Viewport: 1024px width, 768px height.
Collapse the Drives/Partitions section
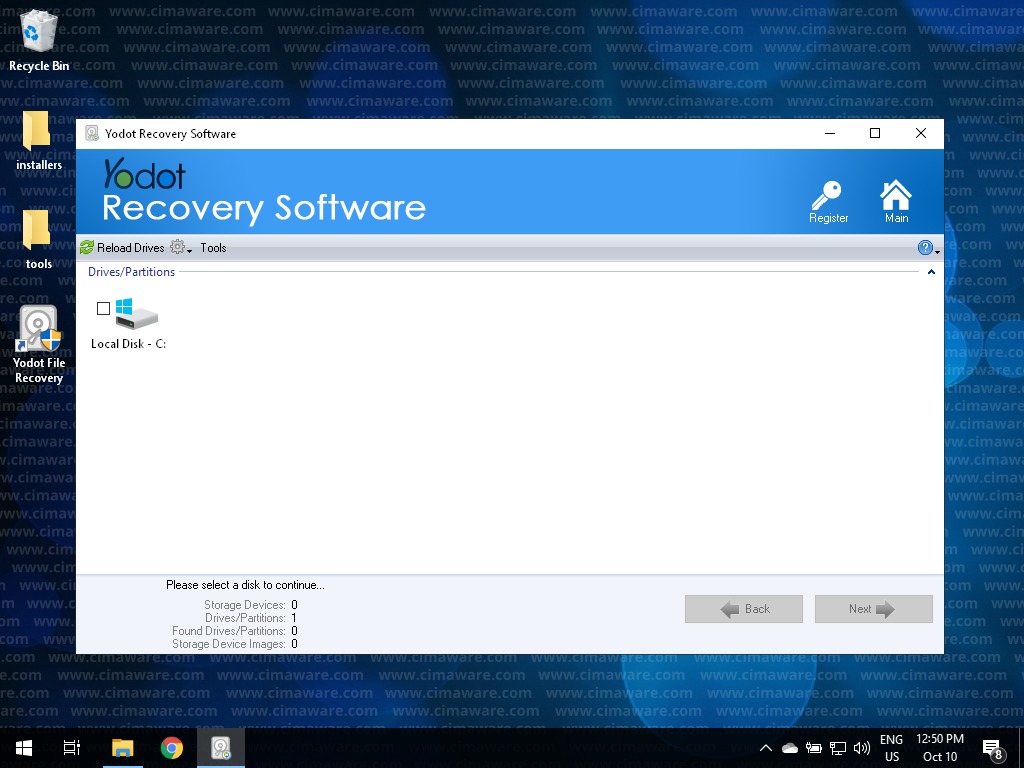tap(931, 272)
